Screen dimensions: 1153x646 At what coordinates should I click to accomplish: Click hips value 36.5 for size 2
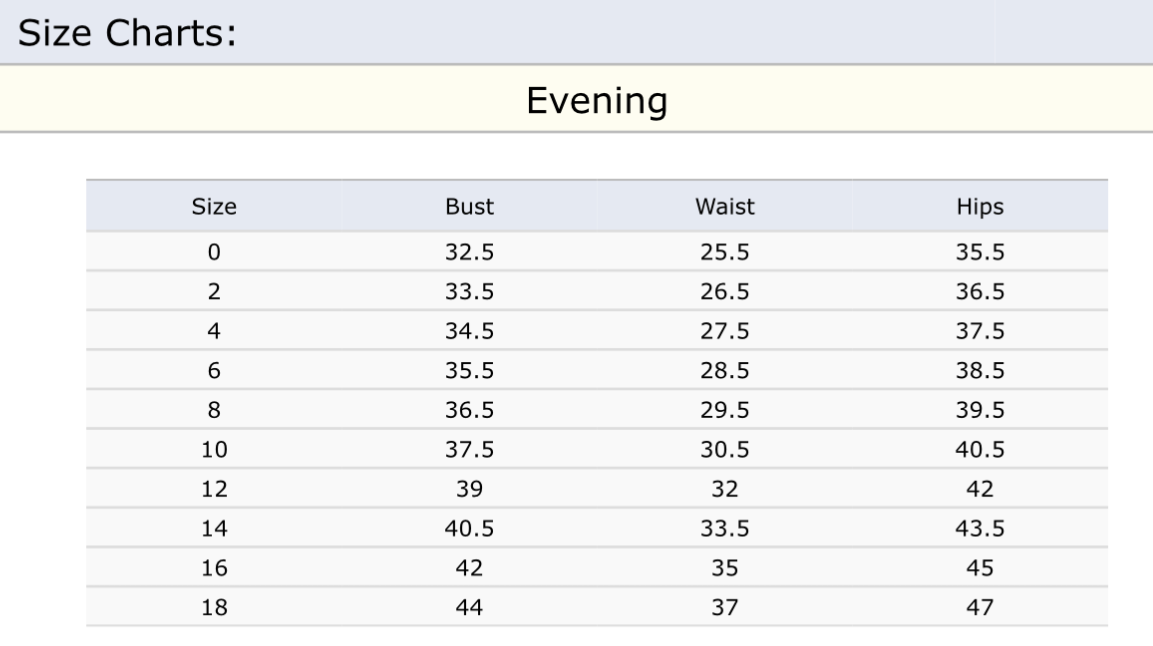point(980,292)
